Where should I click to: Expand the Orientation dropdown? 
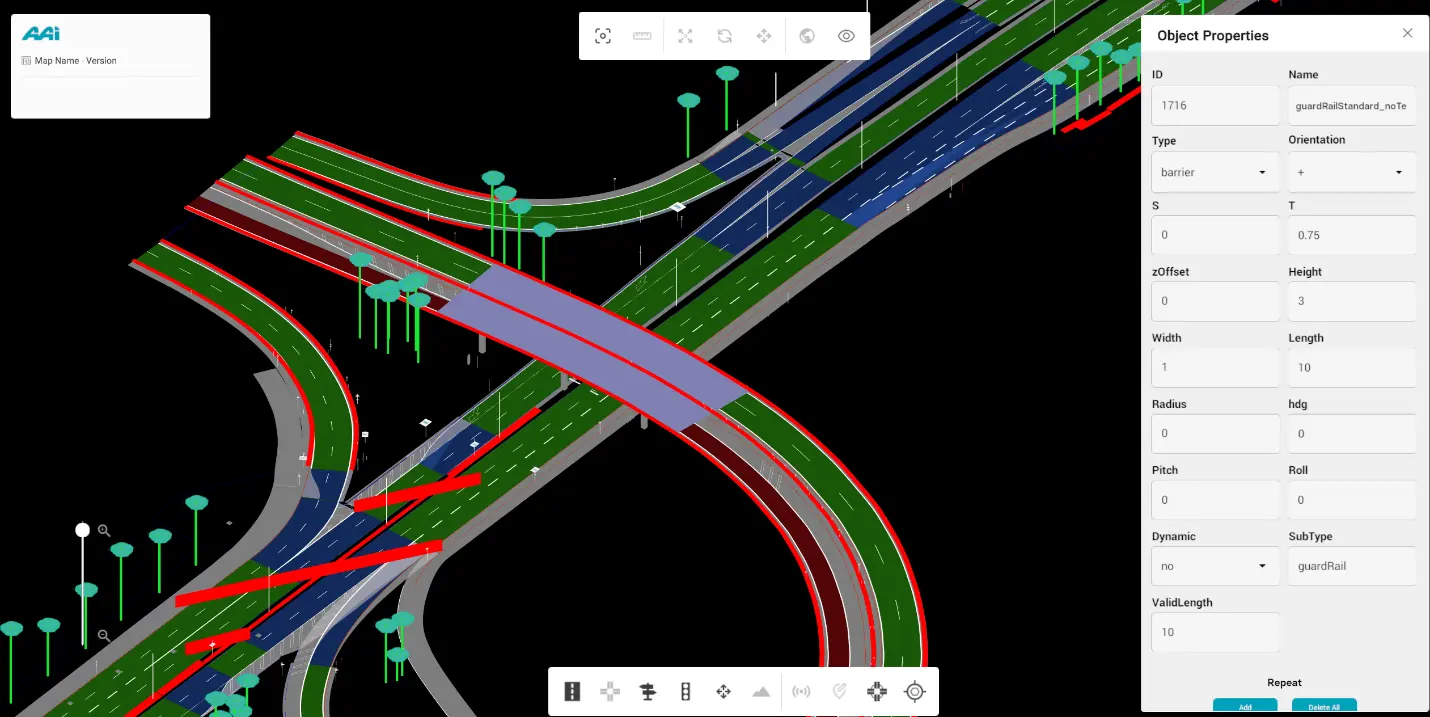tap(1351, 172)
